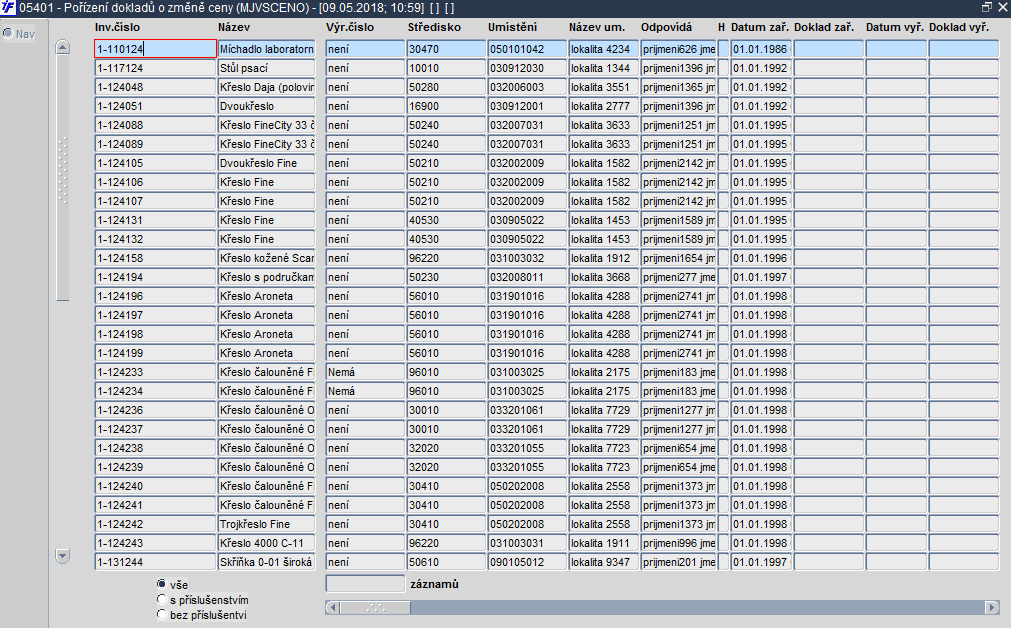Viewport: 1011px width, 628px height.
Task: Click the vertical scrollbar thumb
Action: click(x=63, y=177)
